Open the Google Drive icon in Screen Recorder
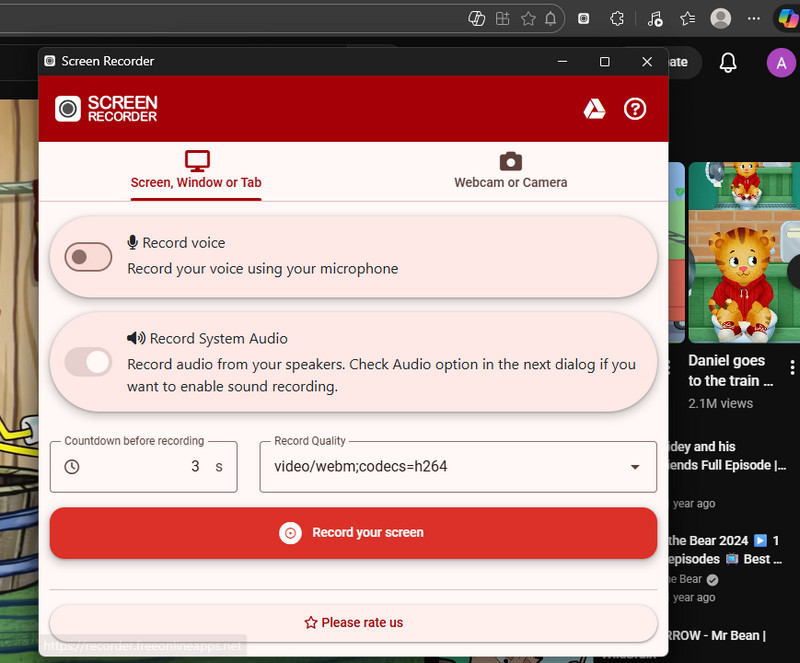The image size is (800, 663). point(594,109)
